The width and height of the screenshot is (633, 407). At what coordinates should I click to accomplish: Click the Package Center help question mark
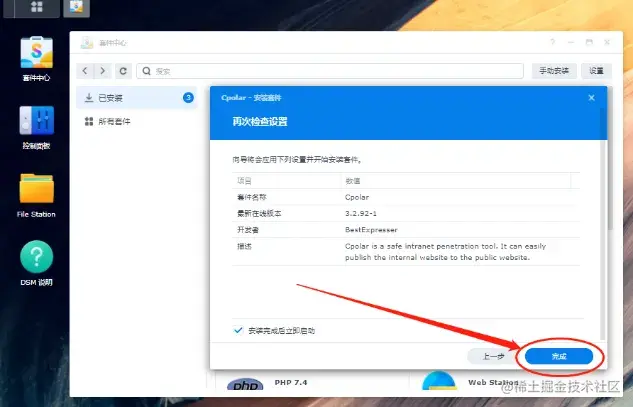[x=553, y=42]
